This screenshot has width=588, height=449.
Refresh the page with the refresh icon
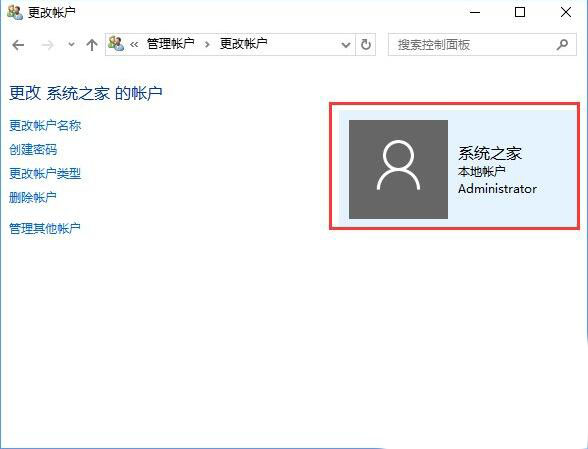[366, 45]
